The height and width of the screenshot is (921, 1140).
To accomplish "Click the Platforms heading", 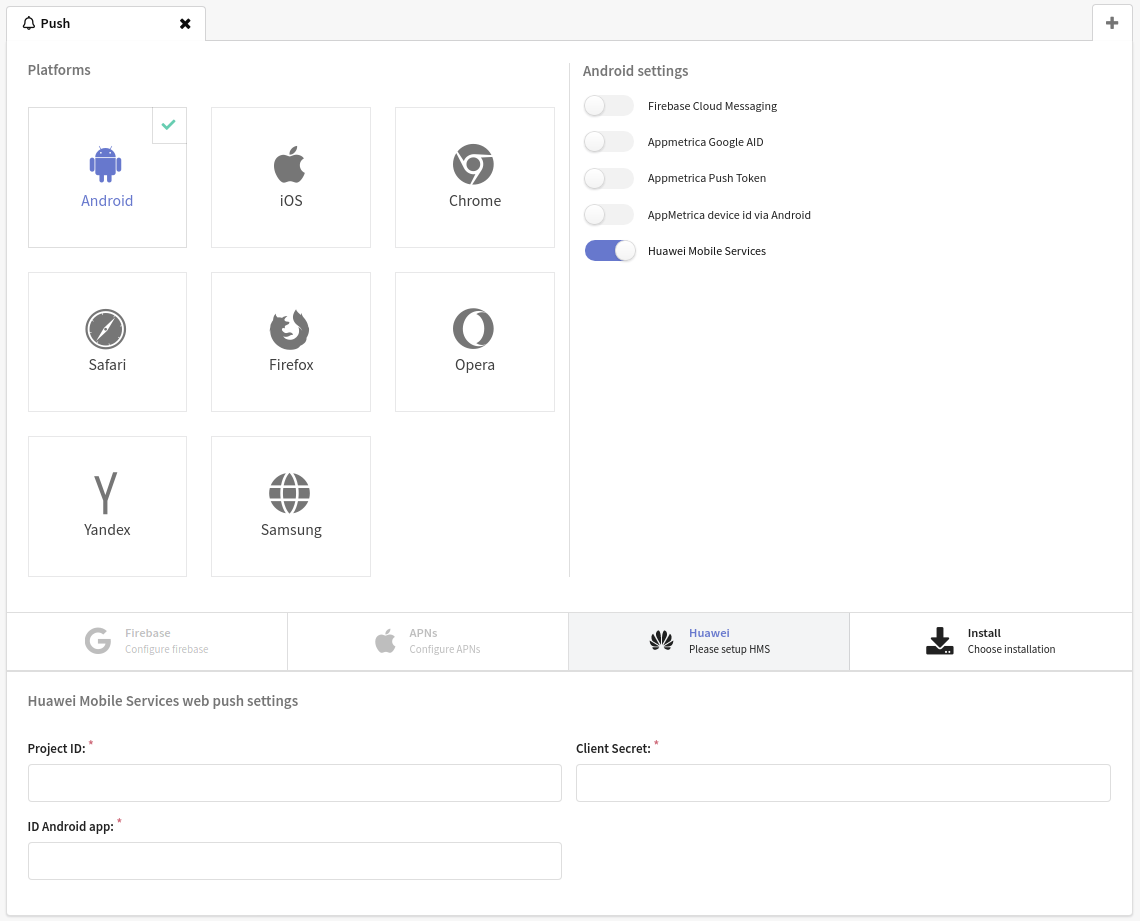I will pos(59,70).
